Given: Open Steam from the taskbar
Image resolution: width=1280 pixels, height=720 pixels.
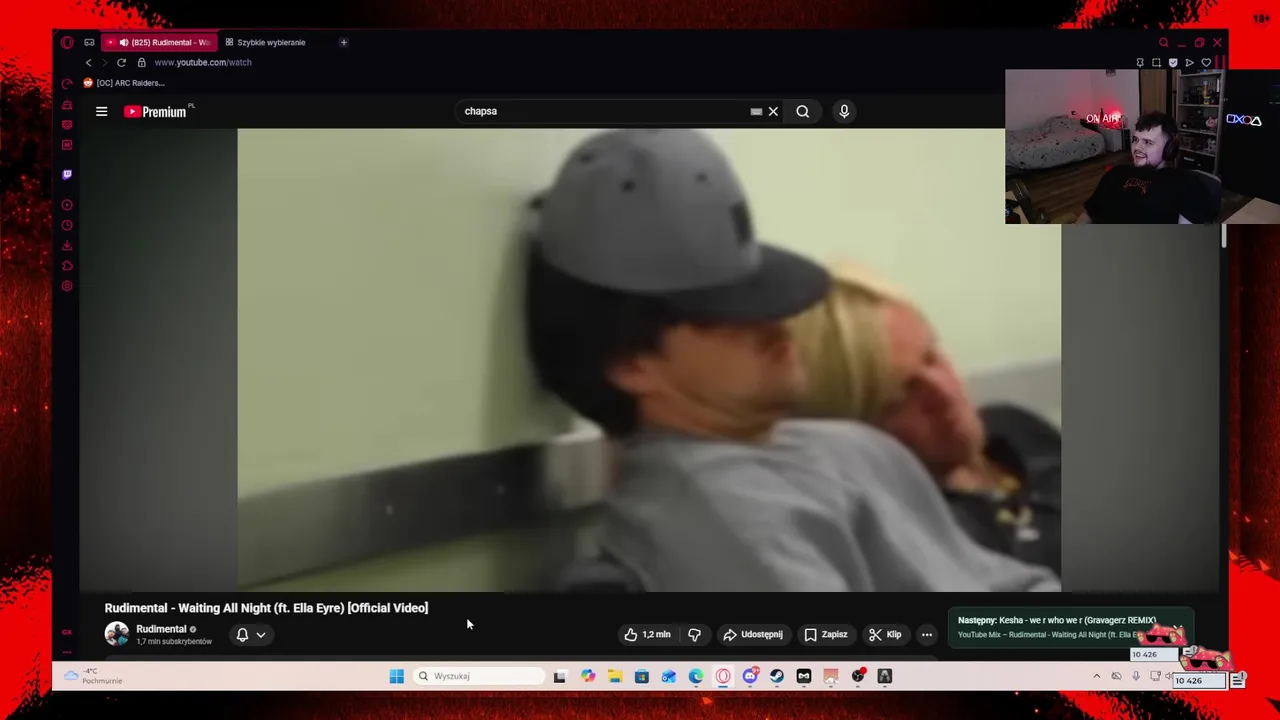Looking at the screenshot, I should coord(777,676).
